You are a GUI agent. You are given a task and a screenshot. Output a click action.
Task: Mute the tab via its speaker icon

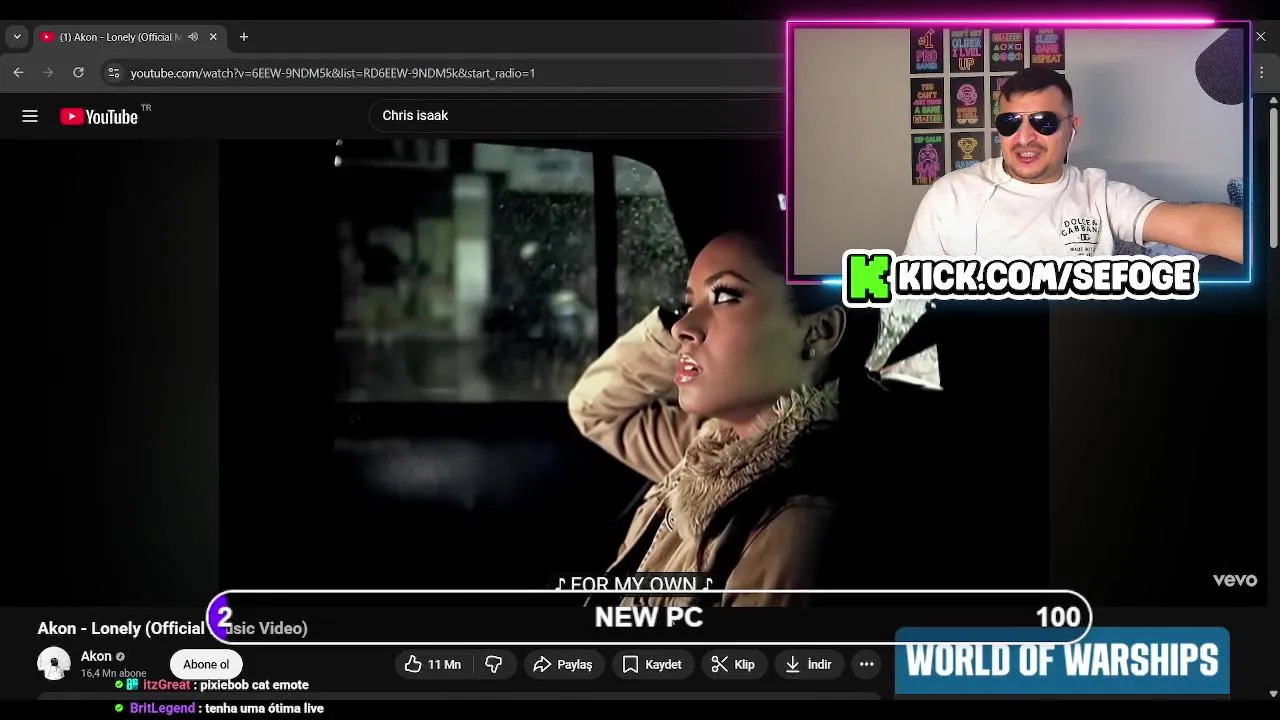pos(193,37)
